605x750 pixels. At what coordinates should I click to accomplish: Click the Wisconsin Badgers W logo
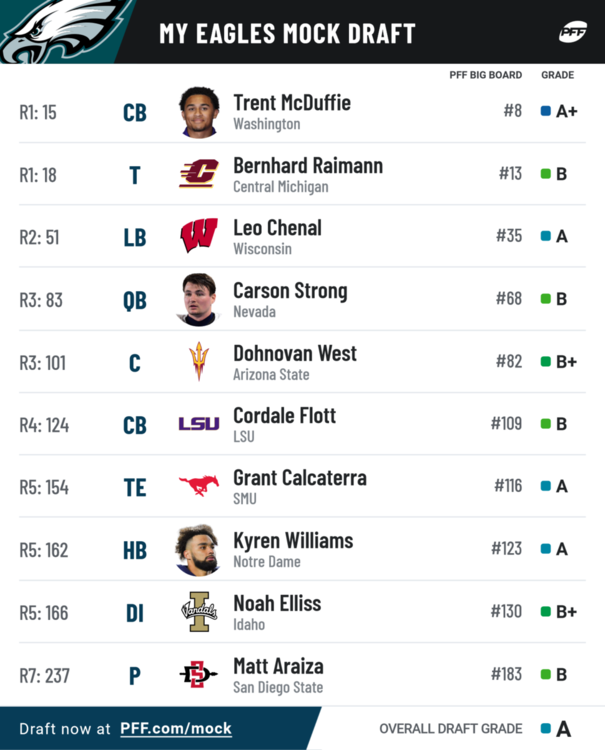199,236
